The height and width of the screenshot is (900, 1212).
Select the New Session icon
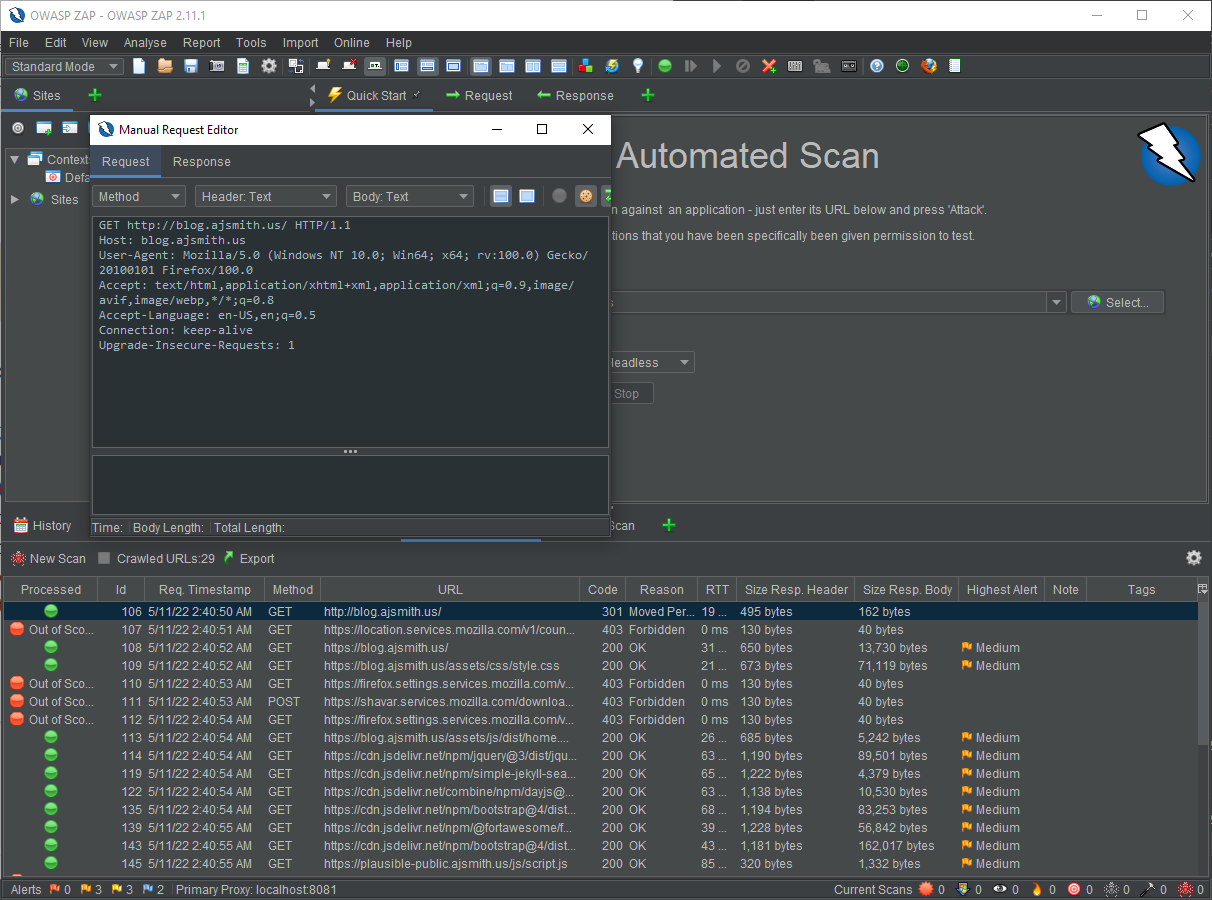coord(139,65)
